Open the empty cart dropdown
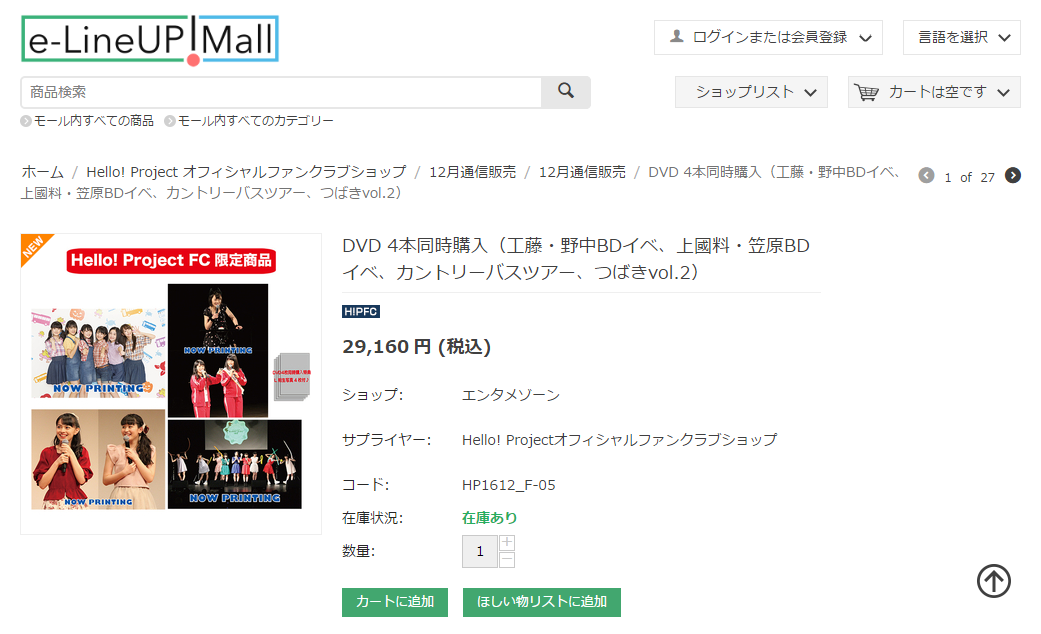This screenshot has height=634, width=1041. 934,92
